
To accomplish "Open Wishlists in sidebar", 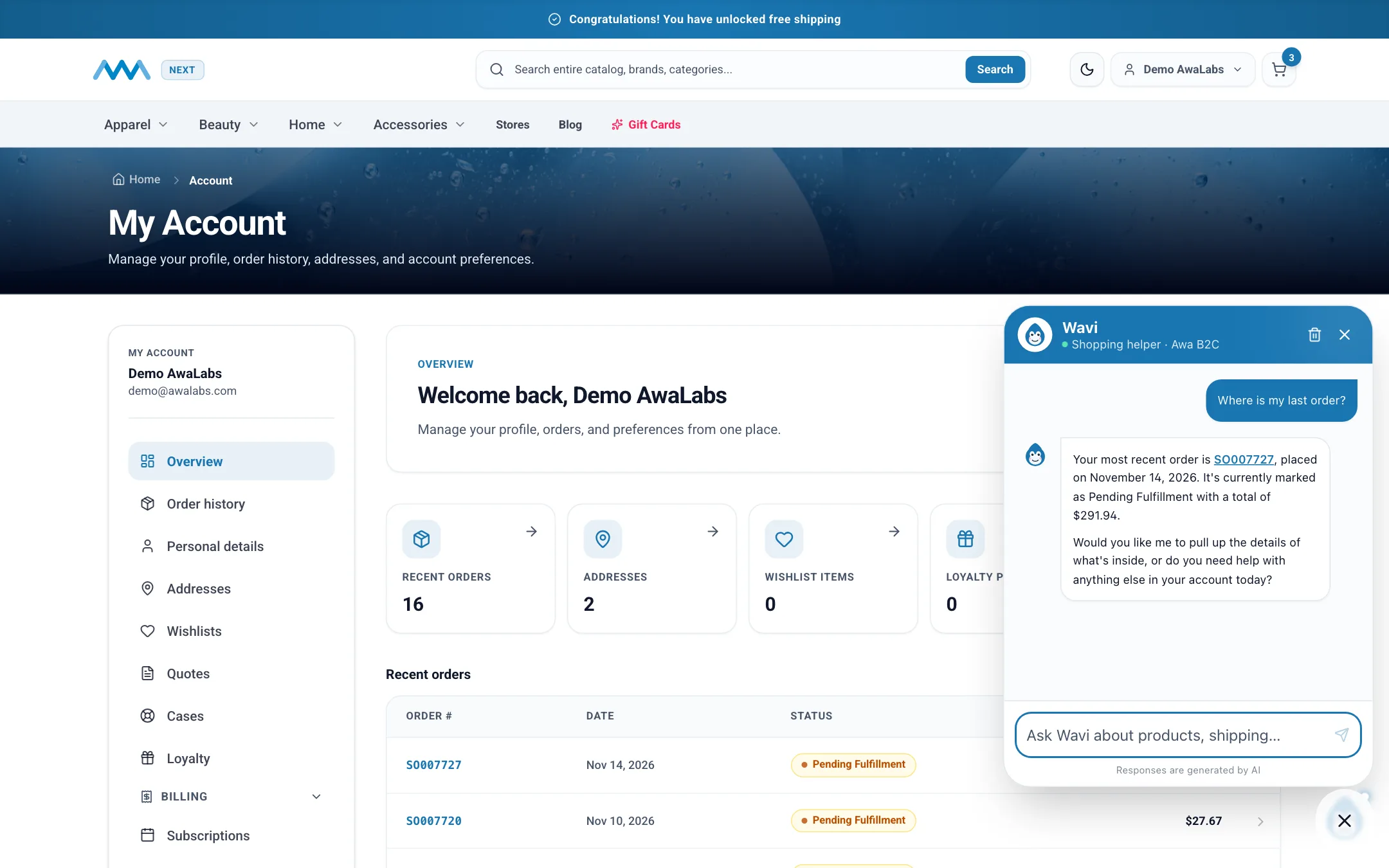I will pos(232,631).
